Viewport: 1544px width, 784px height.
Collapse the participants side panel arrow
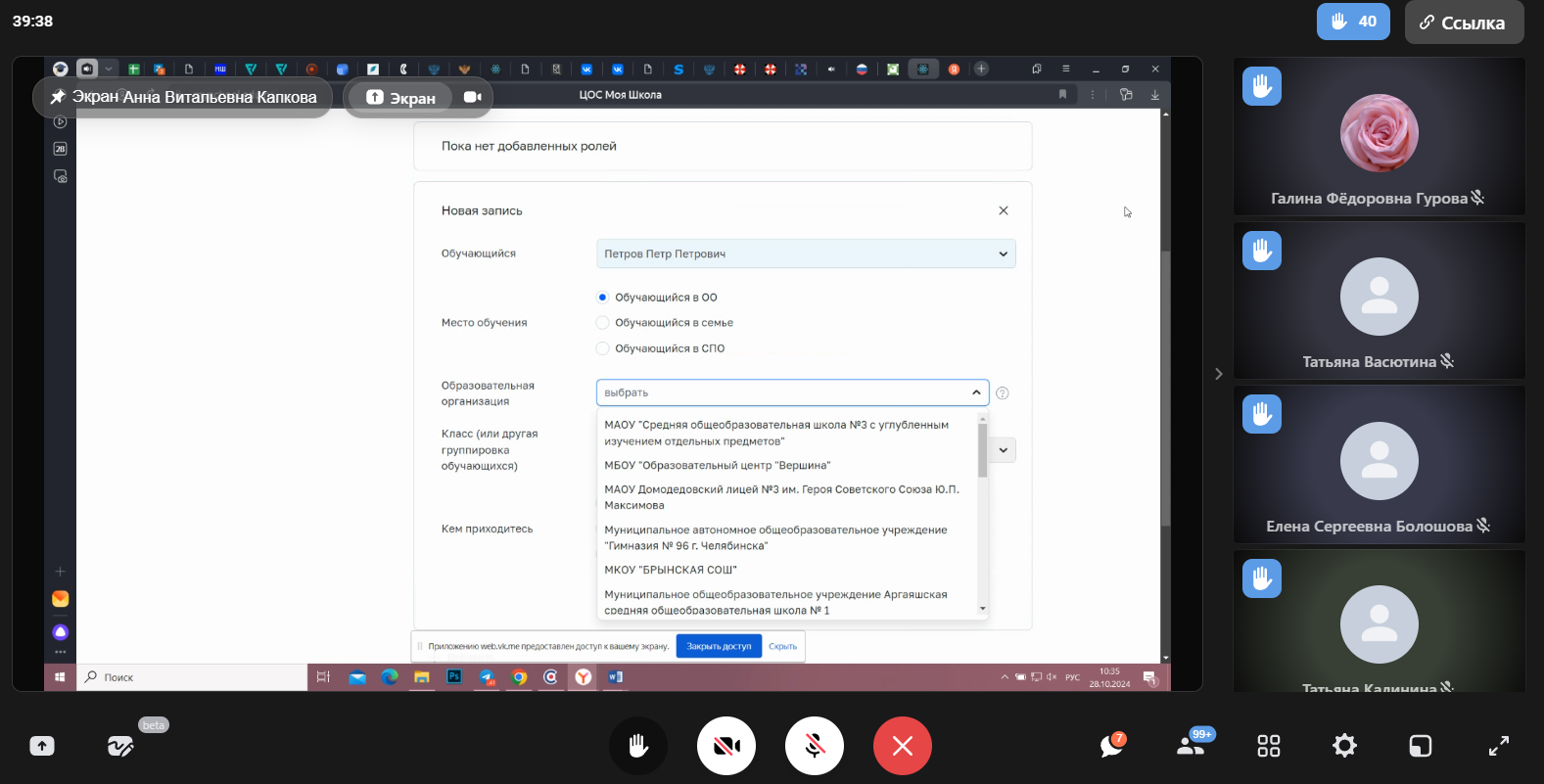[1218, 374]
